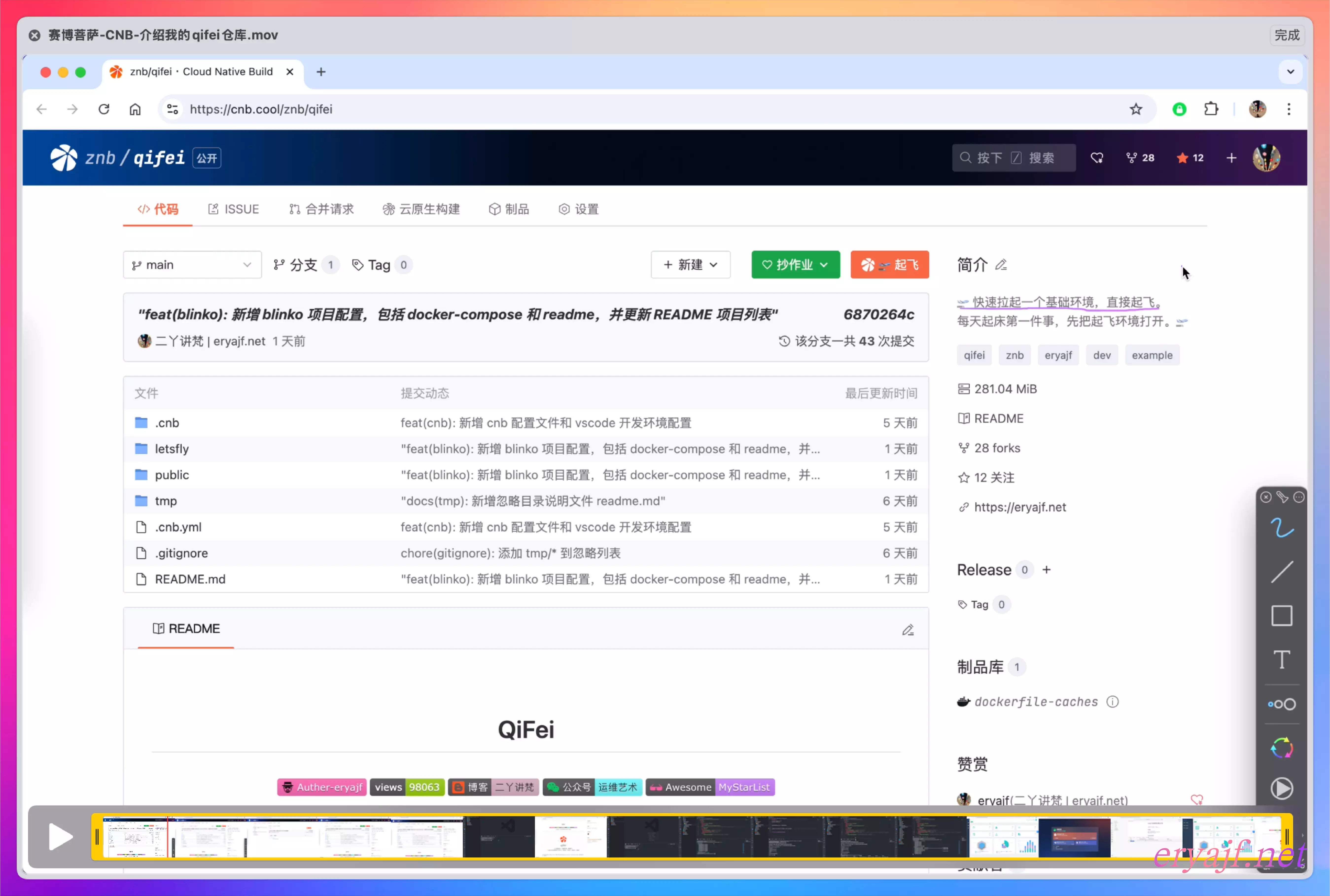Click the browser forward arrow
The width and height of the screenshot is (1330, 896).
tap(72, 109)
